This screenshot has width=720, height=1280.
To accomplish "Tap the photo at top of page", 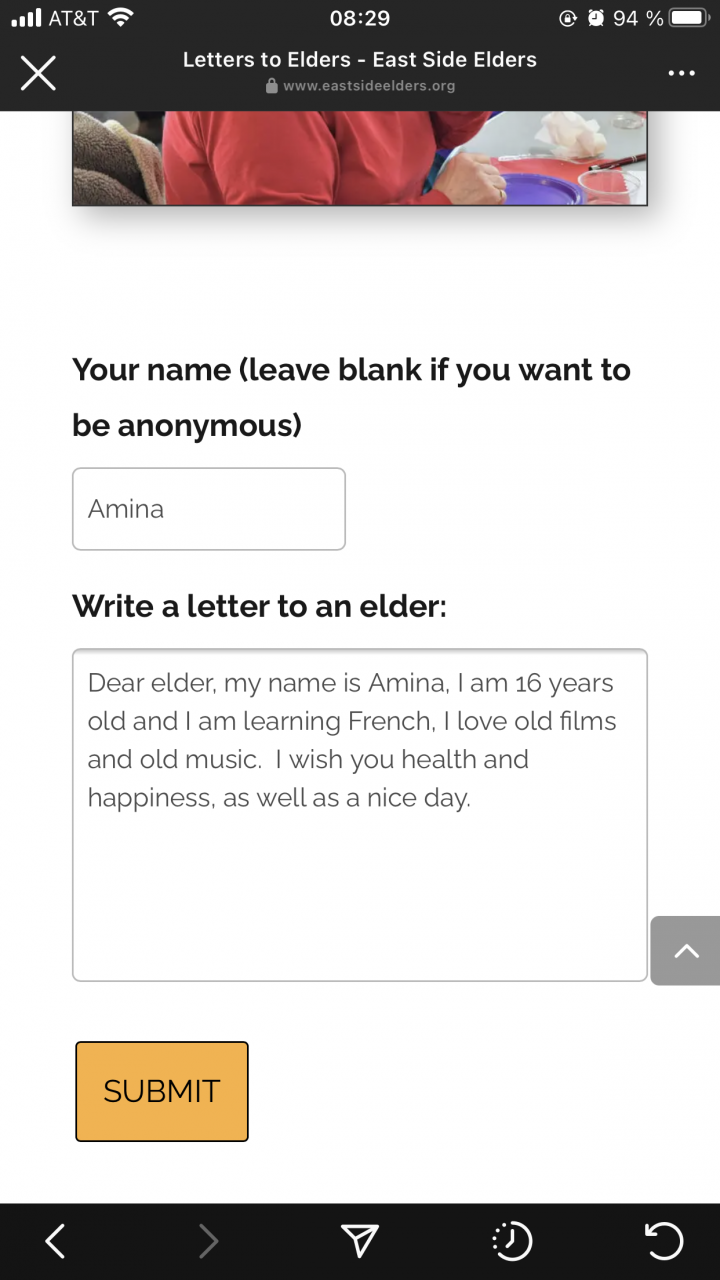I will [360, 158].
